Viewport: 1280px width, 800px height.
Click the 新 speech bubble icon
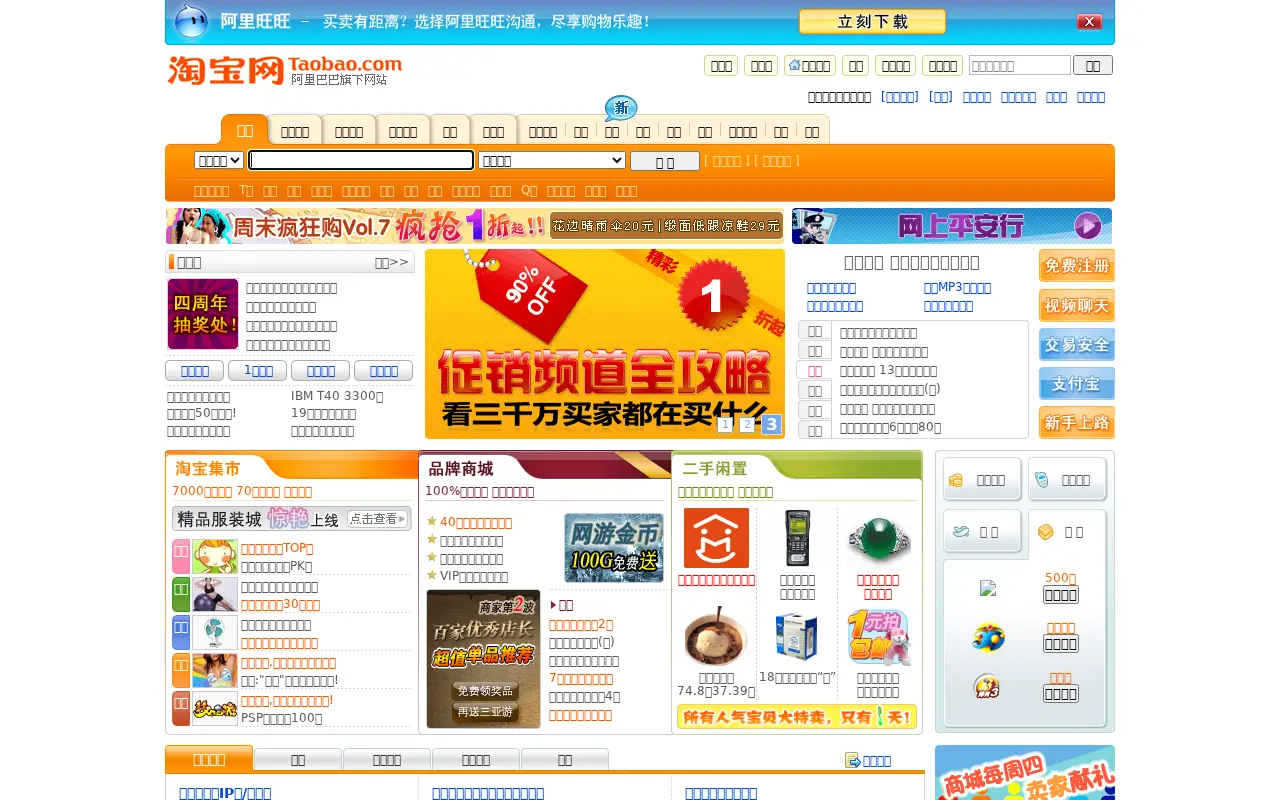(620, 108)
